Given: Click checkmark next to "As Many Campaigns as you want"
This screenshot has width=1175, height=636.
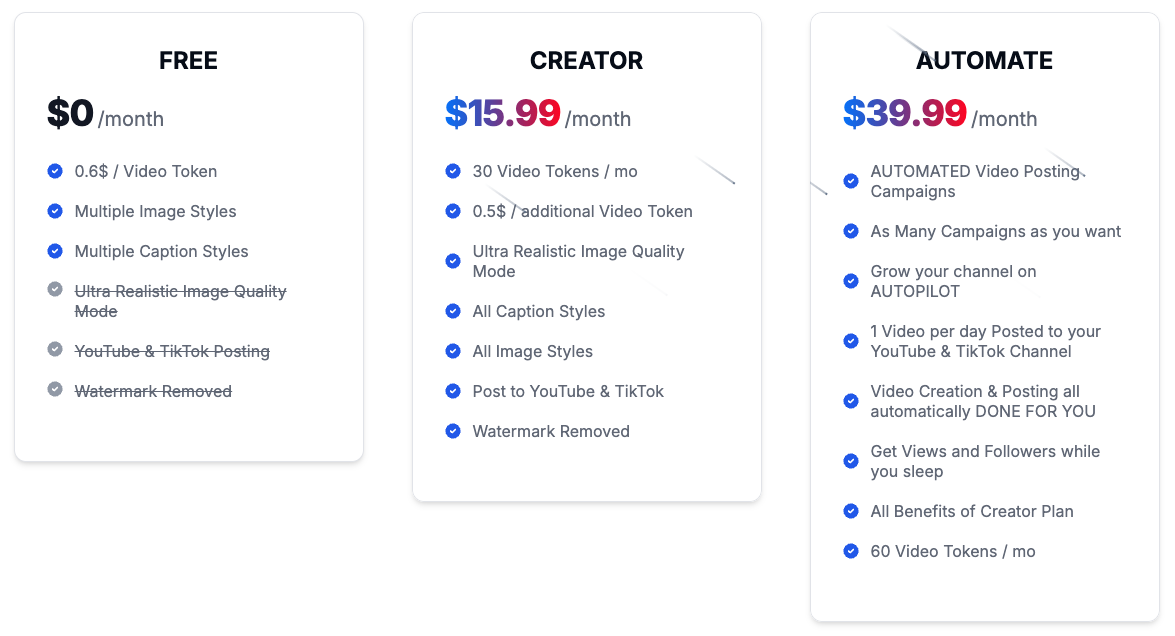Looking at the screenshot, I should click(x=851, y=231).
